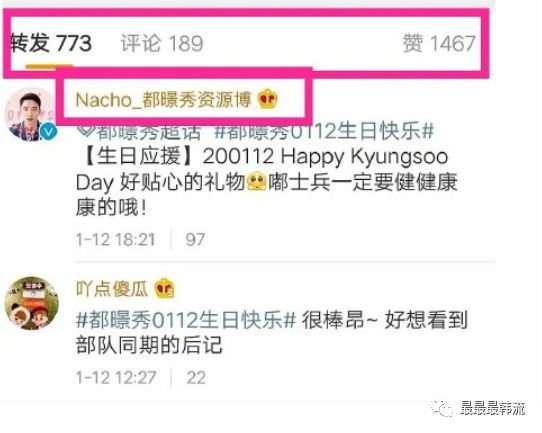Screen dimensions: 542x433
Task: Open Nacho_都暻秀资源博 user profile name
Action: point(163,100)
